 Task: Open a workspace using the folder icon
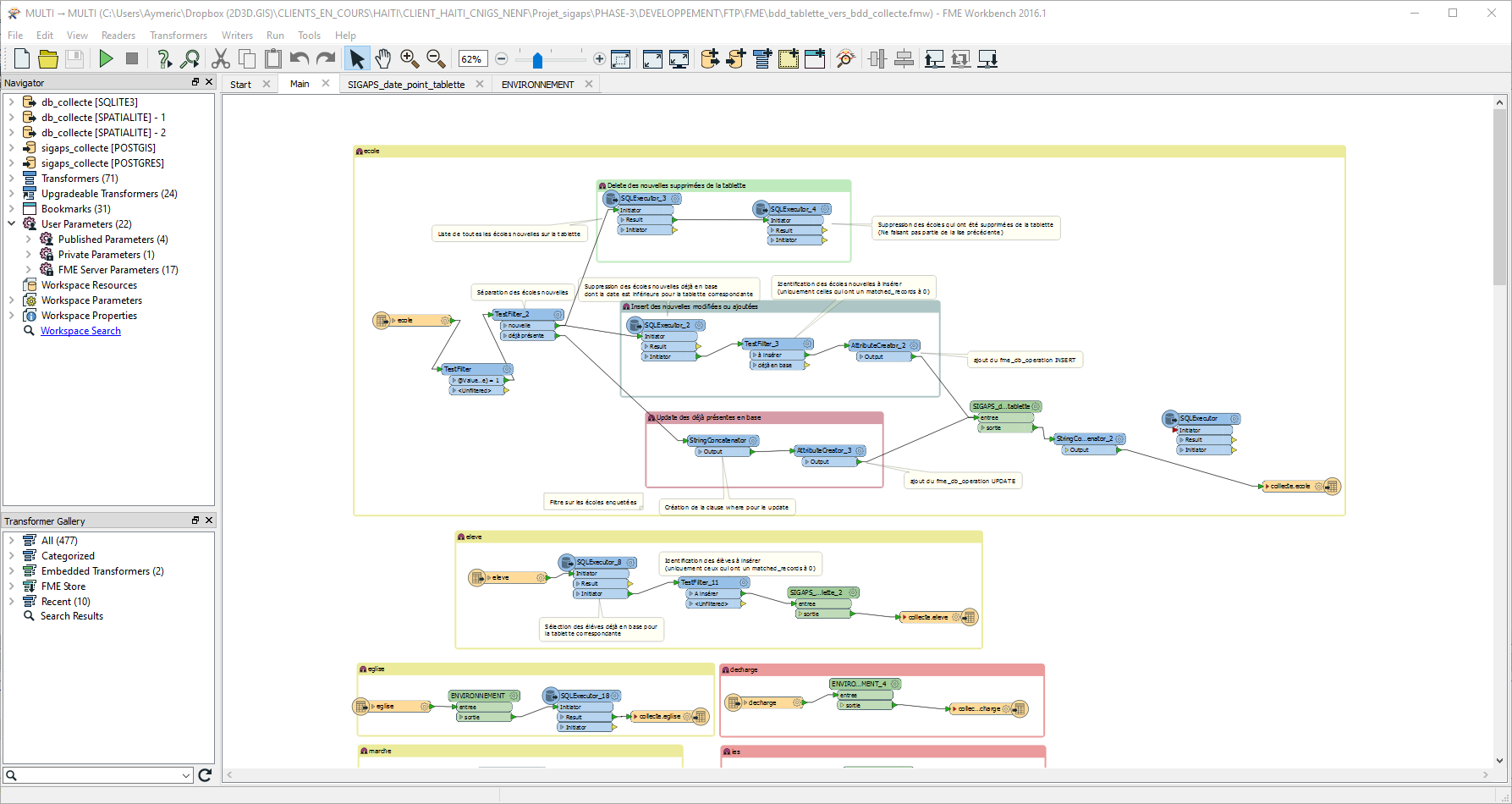pos(48,58)
